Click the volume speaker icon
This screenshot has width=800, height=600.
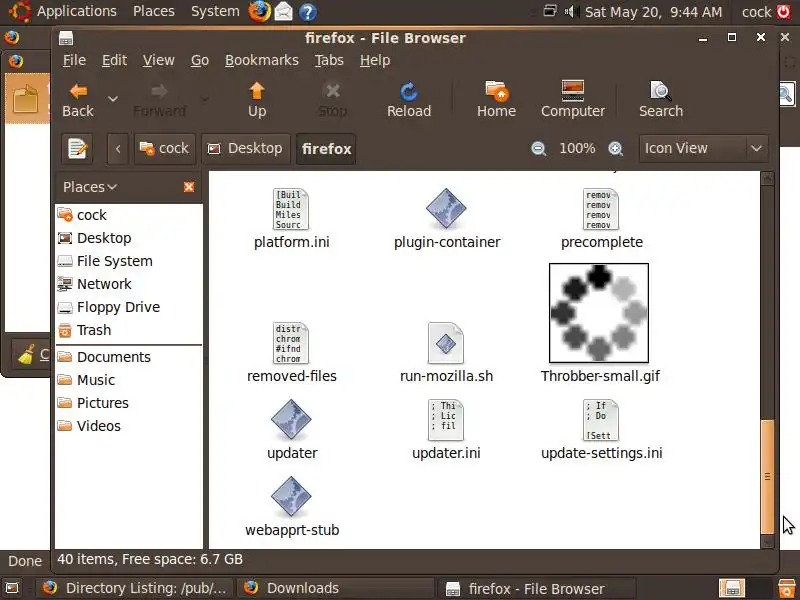571,11
